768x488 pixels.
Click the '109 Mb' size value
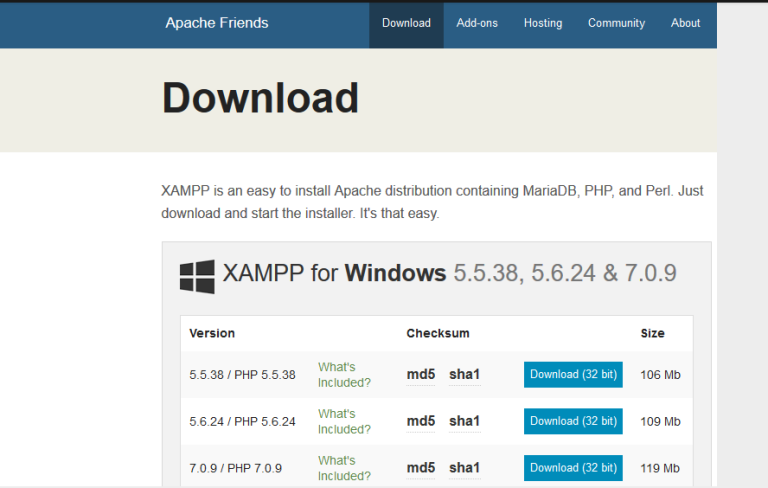(x=660, y=421)
